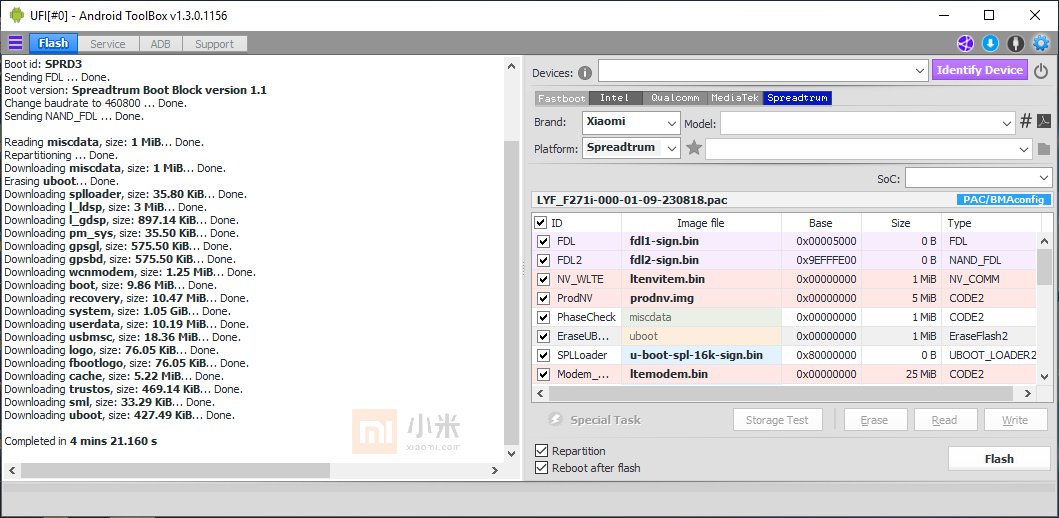Click the favorite star icon beside Platform
The height and width of the screenshot is (518, 1059).
click(694, 148)
